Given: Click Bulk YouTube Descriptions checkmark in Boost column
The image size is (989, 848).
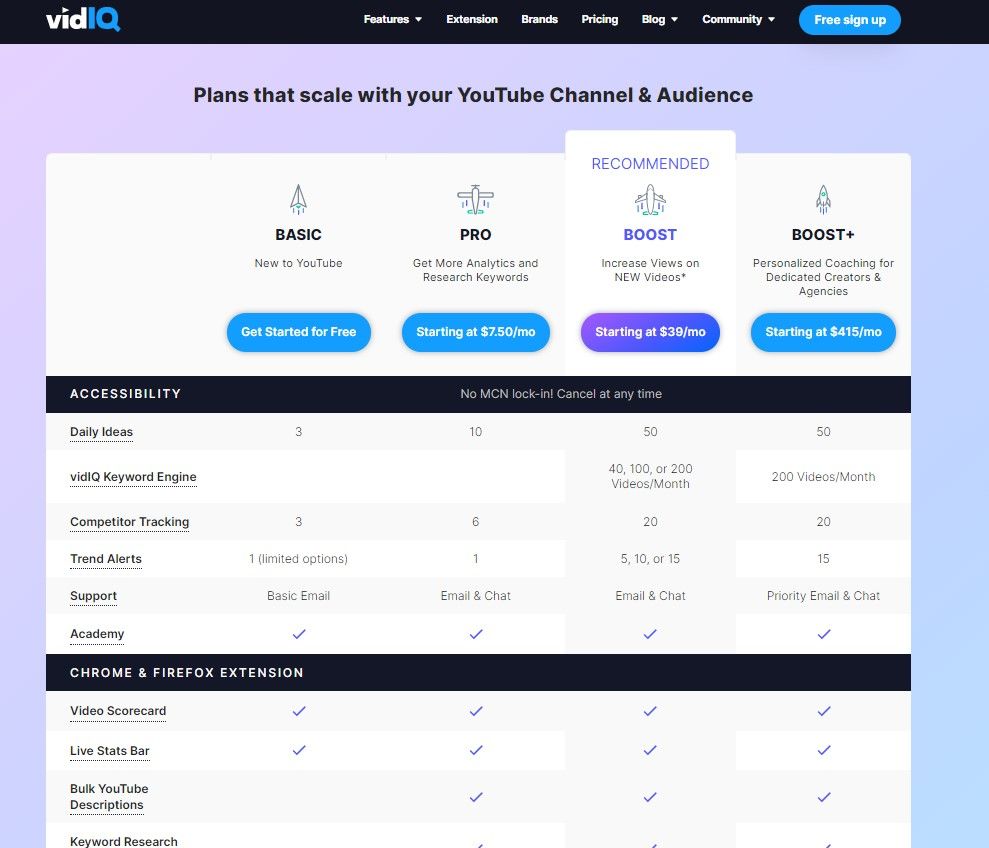Looking at the screenshot, I should point(650,798).
